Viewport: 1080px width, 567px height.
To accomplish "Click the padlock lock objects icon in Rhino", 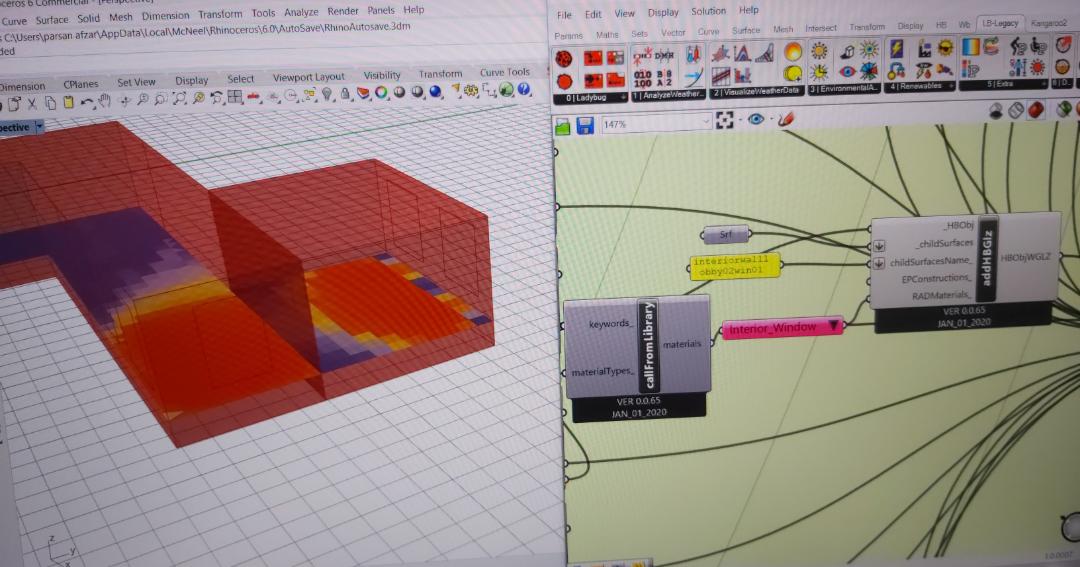I will click(345, 94).
